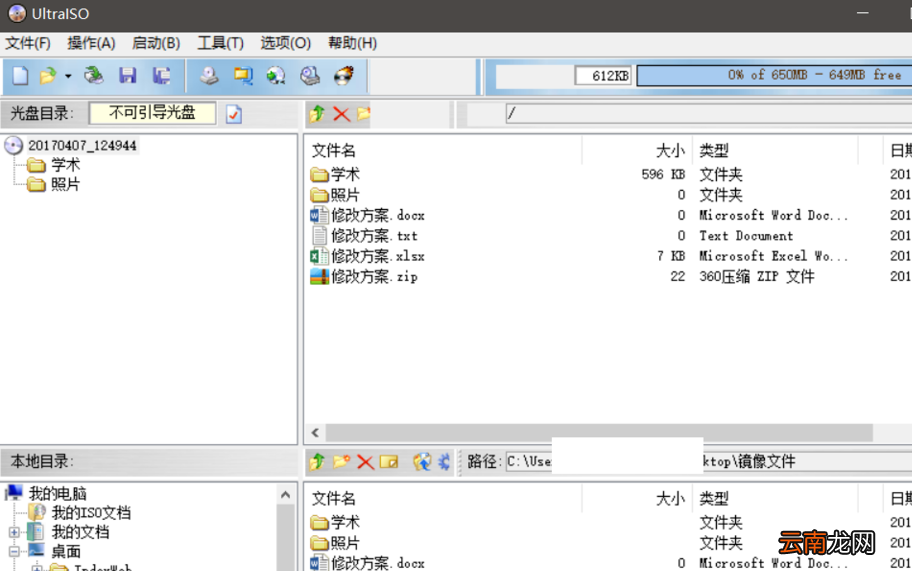Image resolution: width=912 pixels, height=571 pixels.
Task: Click the blue gear settings icon in local toolbar
Action: coord(444,462)
